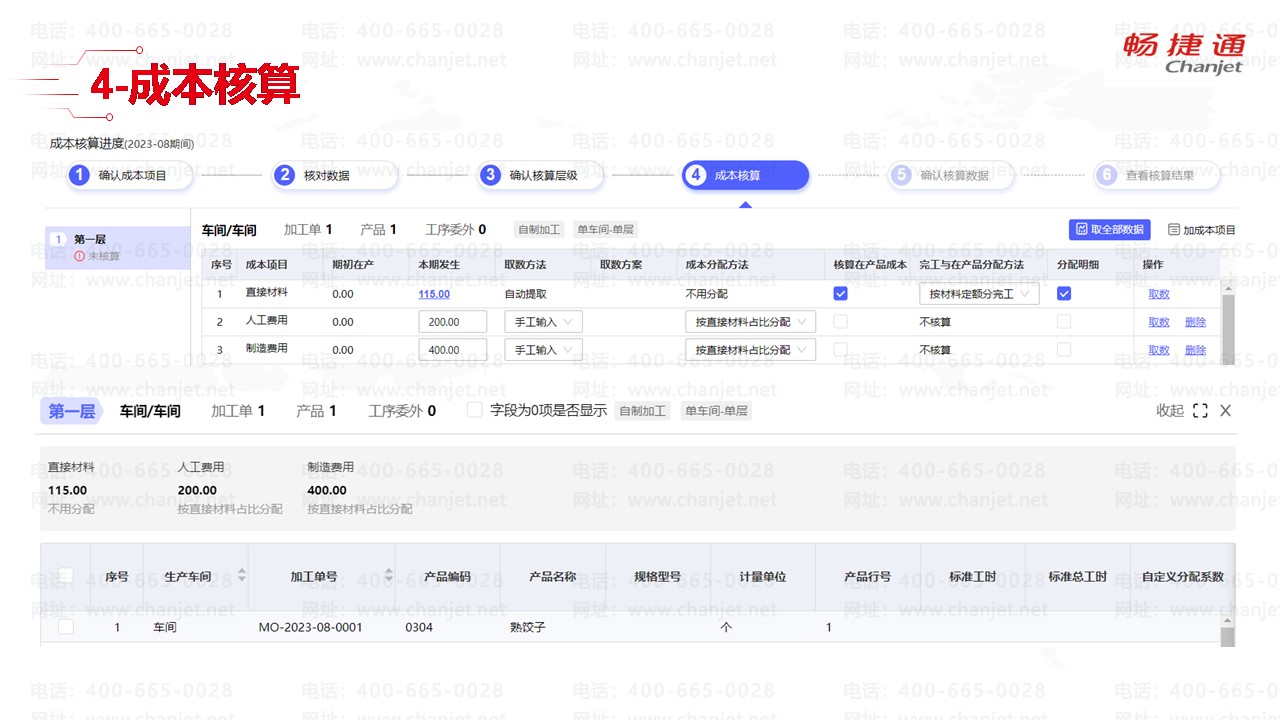This screenshot has width=1280, height=720.
Task: Switch to 加工单 tab in lower panel
Action: pos(238,411)
